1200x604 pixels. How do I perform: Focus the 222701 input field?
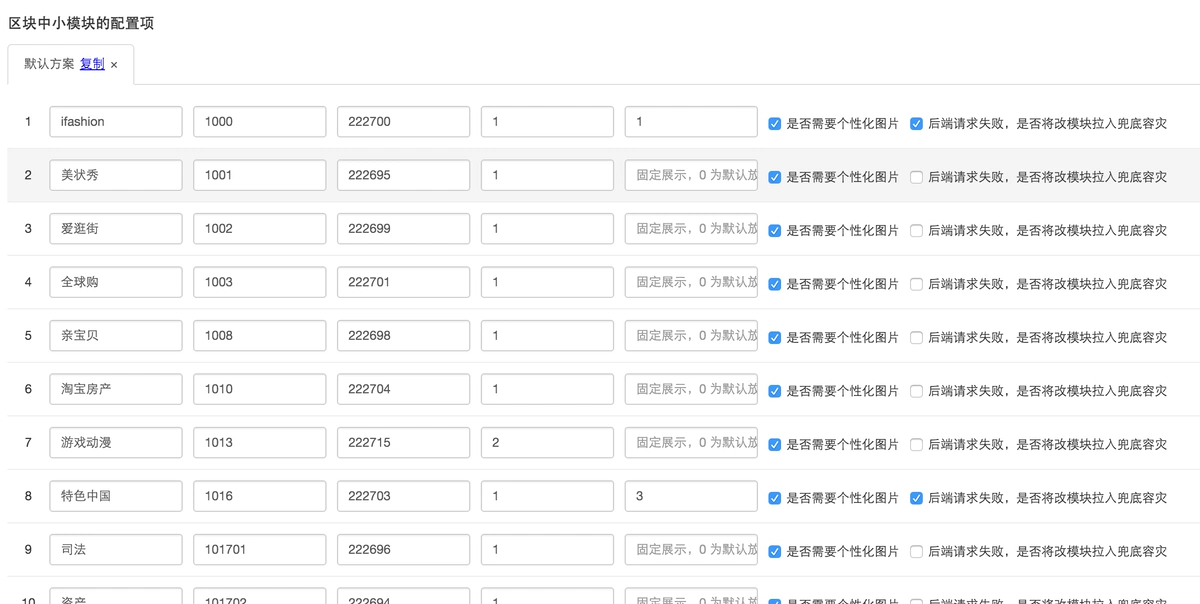pyautogui.click(x=404, y=282)
